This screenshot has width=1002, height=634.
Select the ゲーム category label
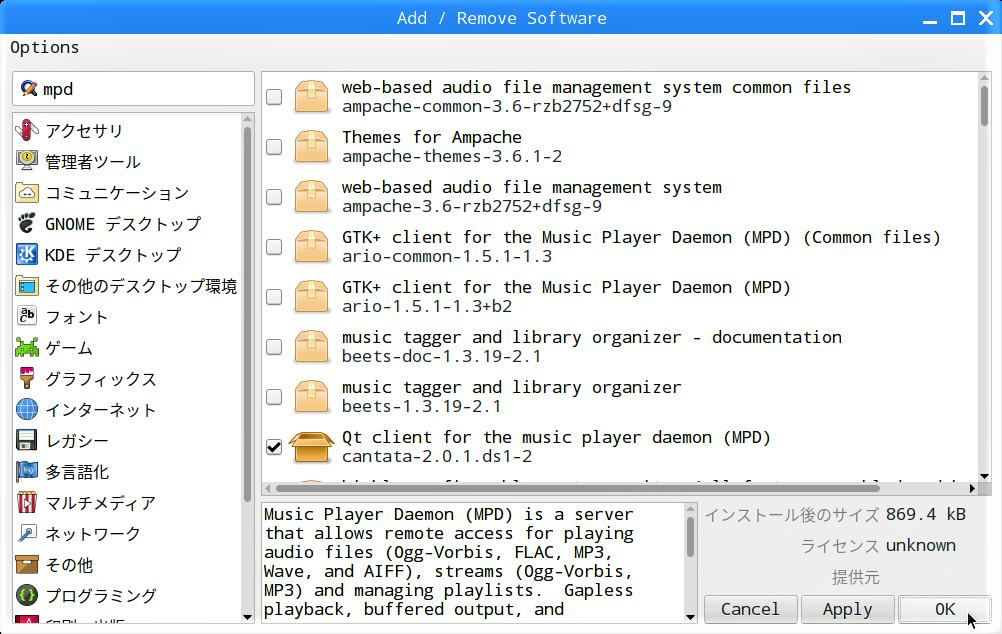[x=69, y=348]
